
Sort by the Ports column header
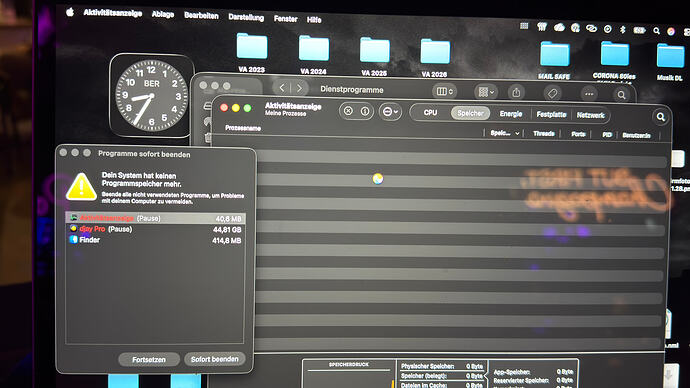578,134
